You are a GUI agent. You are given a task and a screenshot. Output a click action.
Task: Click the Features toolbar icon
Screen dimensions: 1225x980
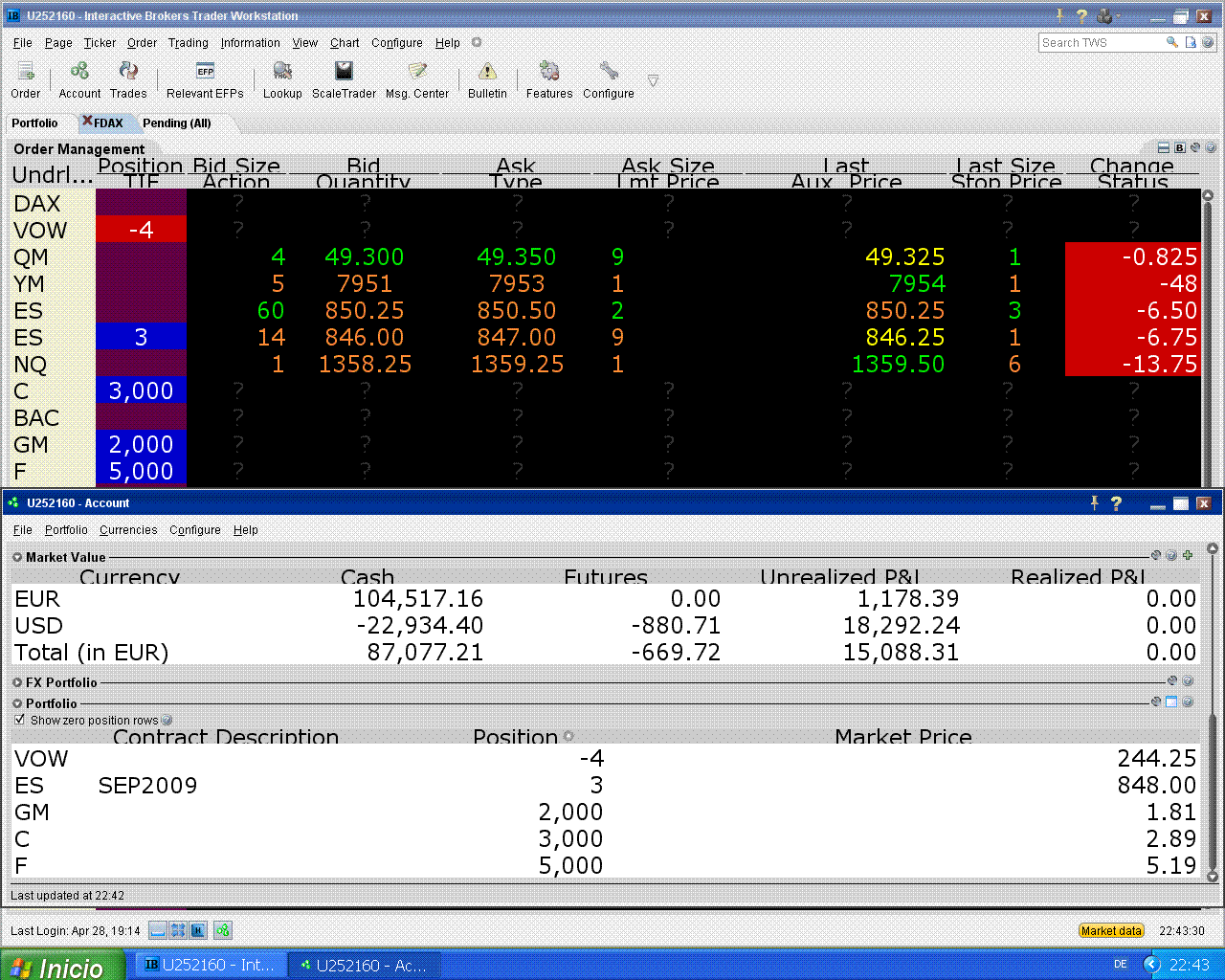pos(549,73)
